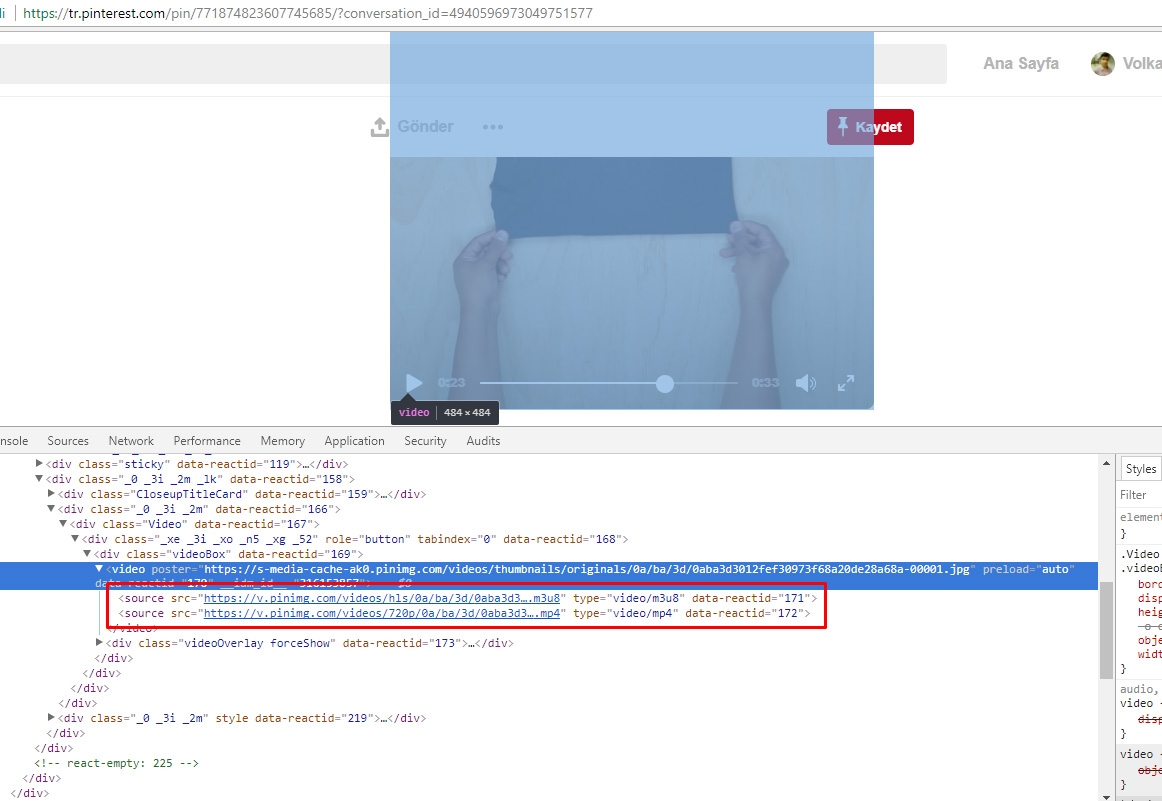1162x801 pixels.
Task: Expand the videoOverlay forceShow div
Action: pos(99,642)
